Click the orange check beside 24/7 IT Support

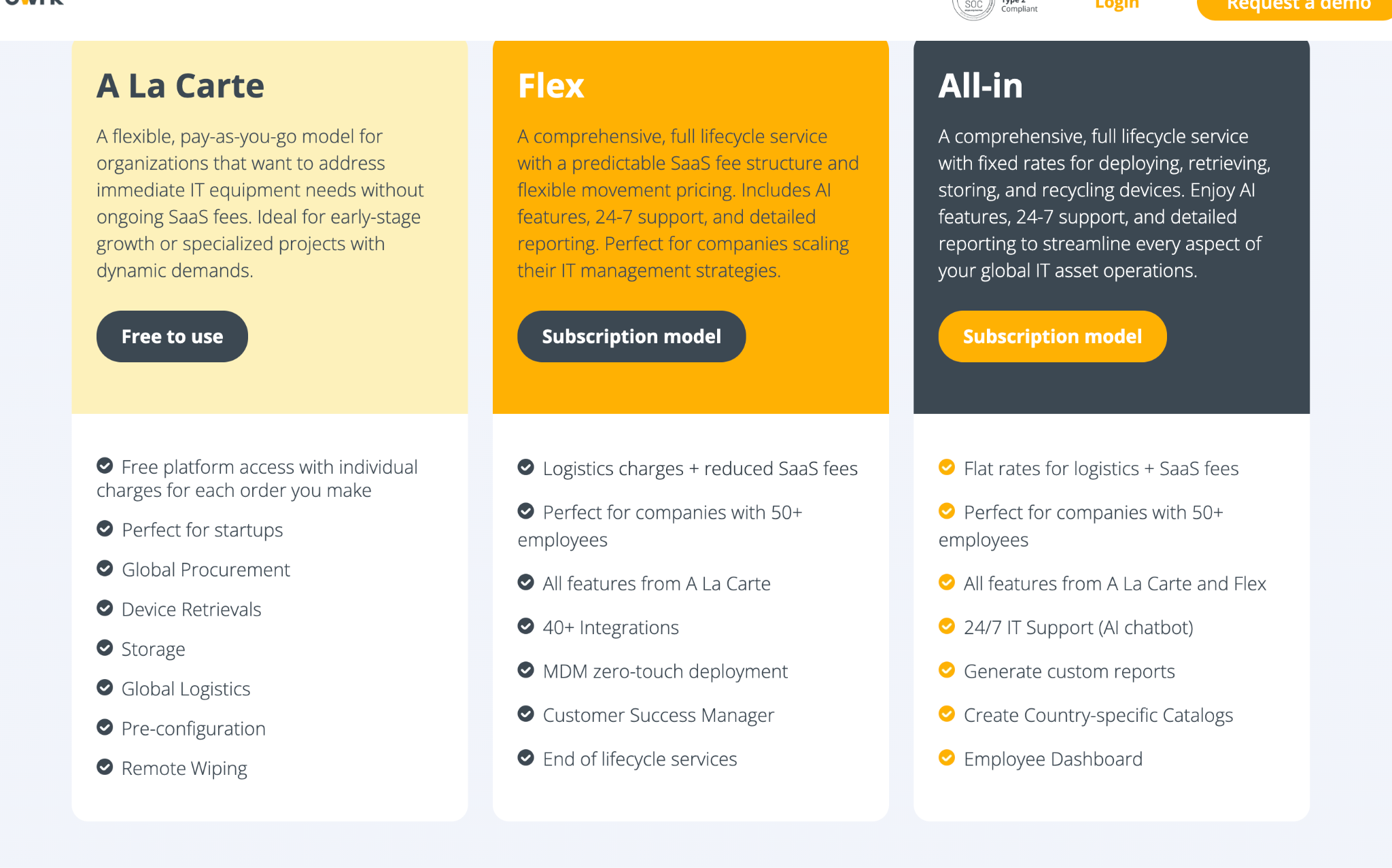[946, 626]
